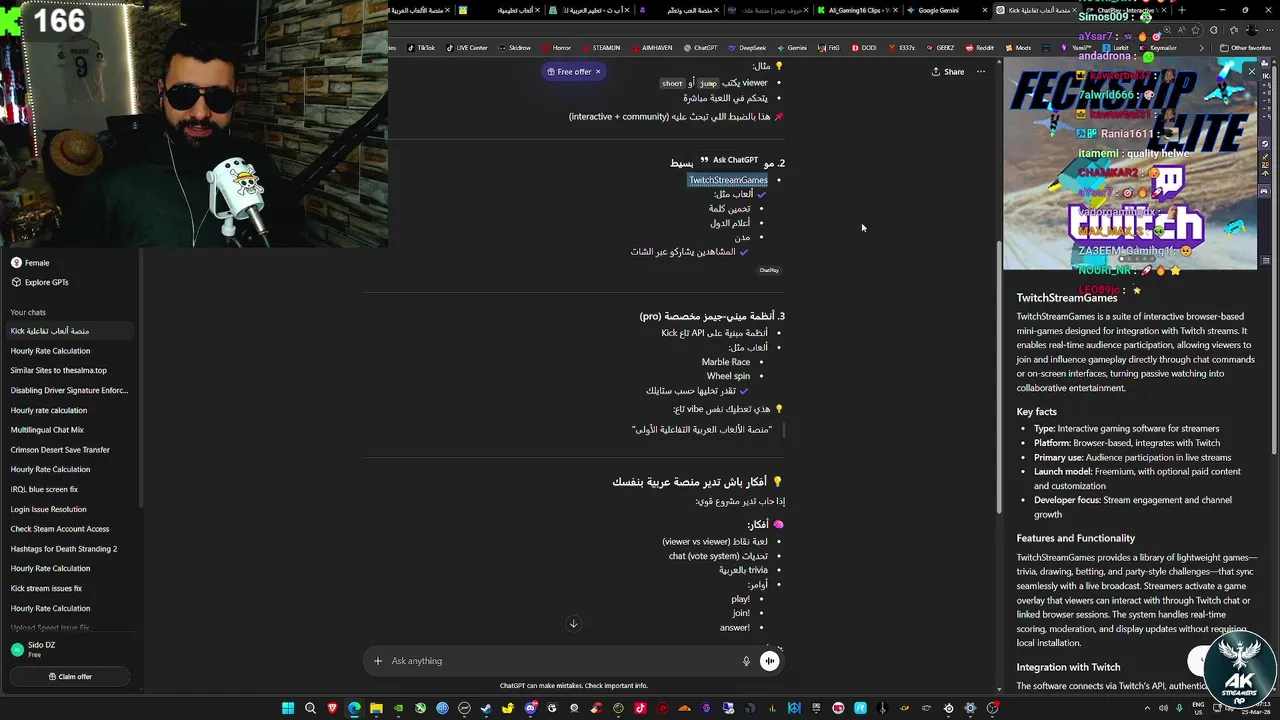
Task: Open a new browser tab
Action: 1182,10
